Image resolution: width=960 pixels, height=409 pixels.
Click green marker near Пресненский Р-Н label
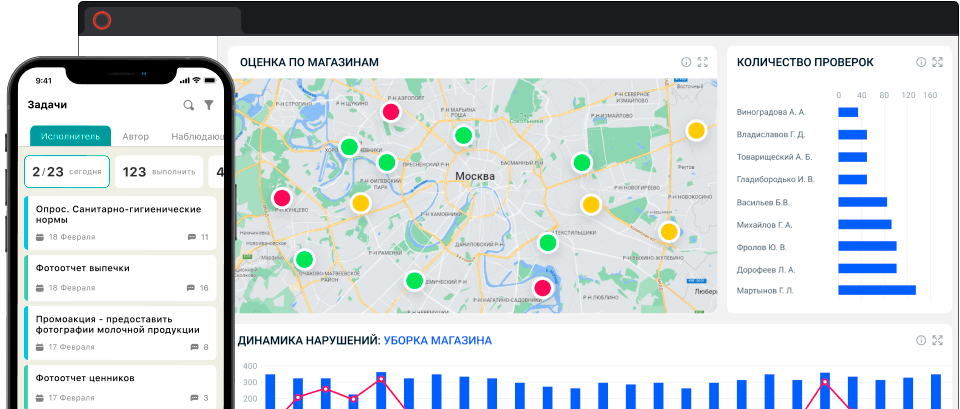[x=386, y=162]
